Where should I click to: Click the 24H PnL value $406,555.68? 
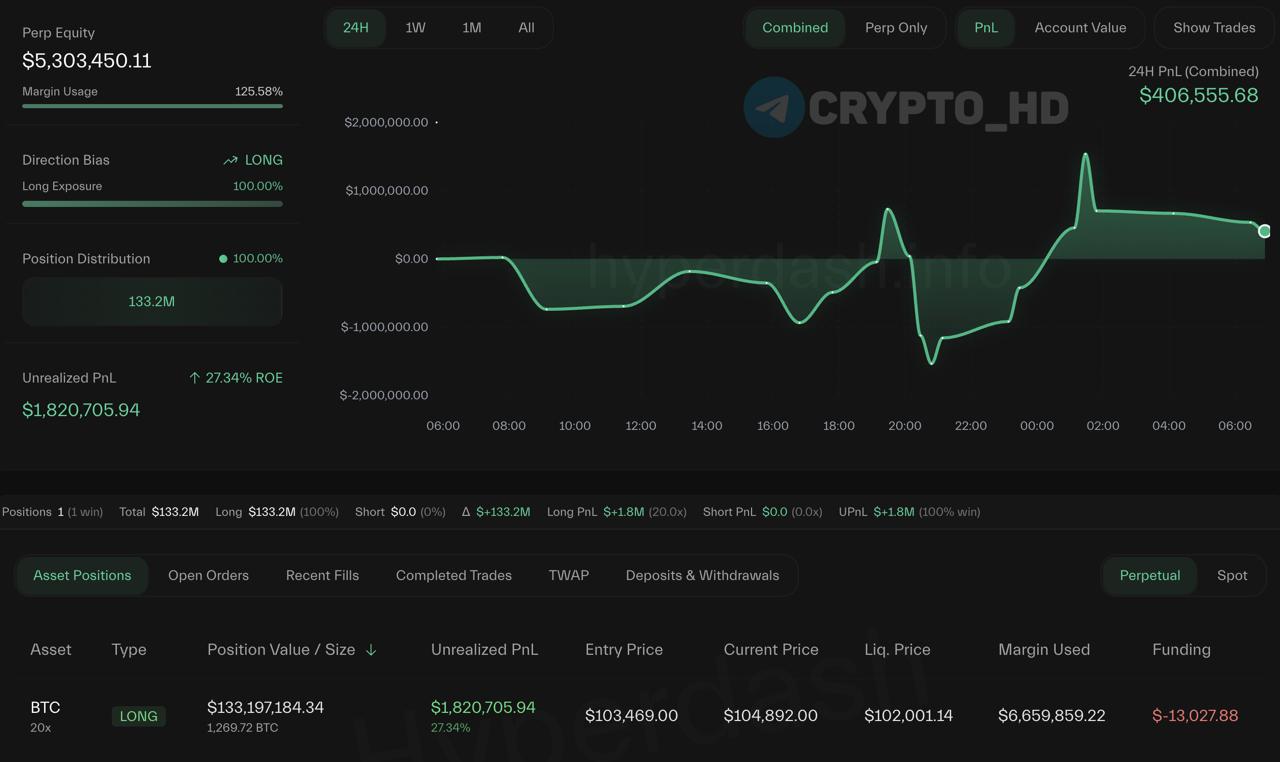click(1199, 95)
